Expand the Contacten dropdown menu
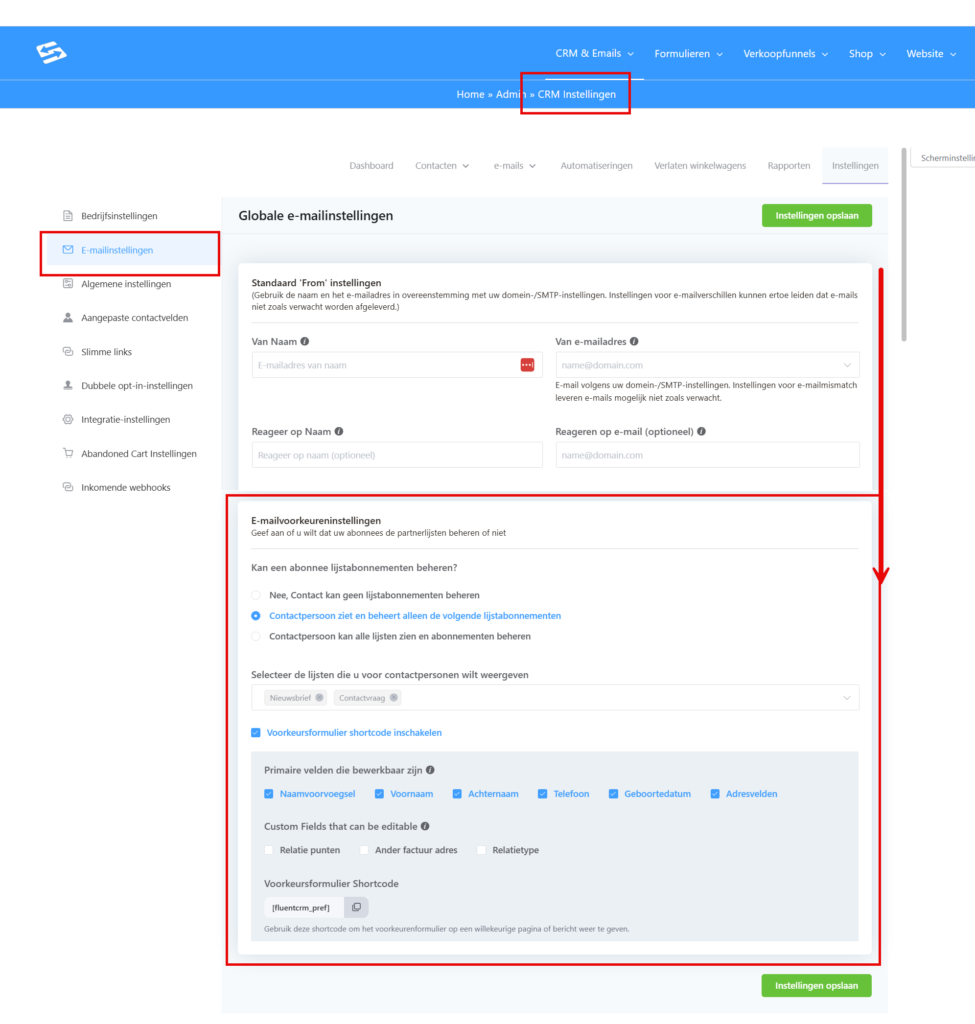This screenshot has width=975, height=1024. coord(442,166)
